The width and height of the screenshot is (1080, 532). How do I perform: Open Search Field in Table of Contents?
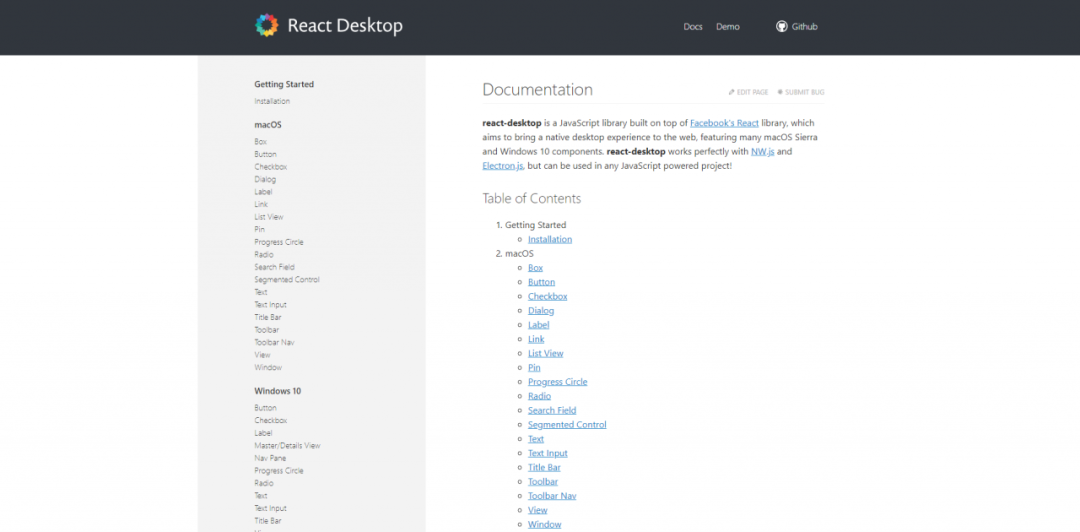pos(552,410)
